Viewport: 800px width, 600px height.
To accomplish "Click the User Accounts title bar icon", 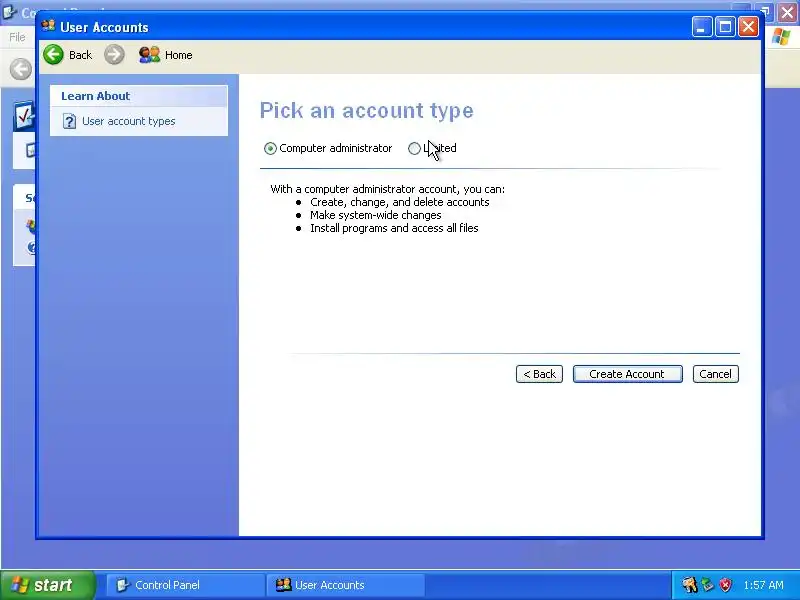I will tap(48, 26).
